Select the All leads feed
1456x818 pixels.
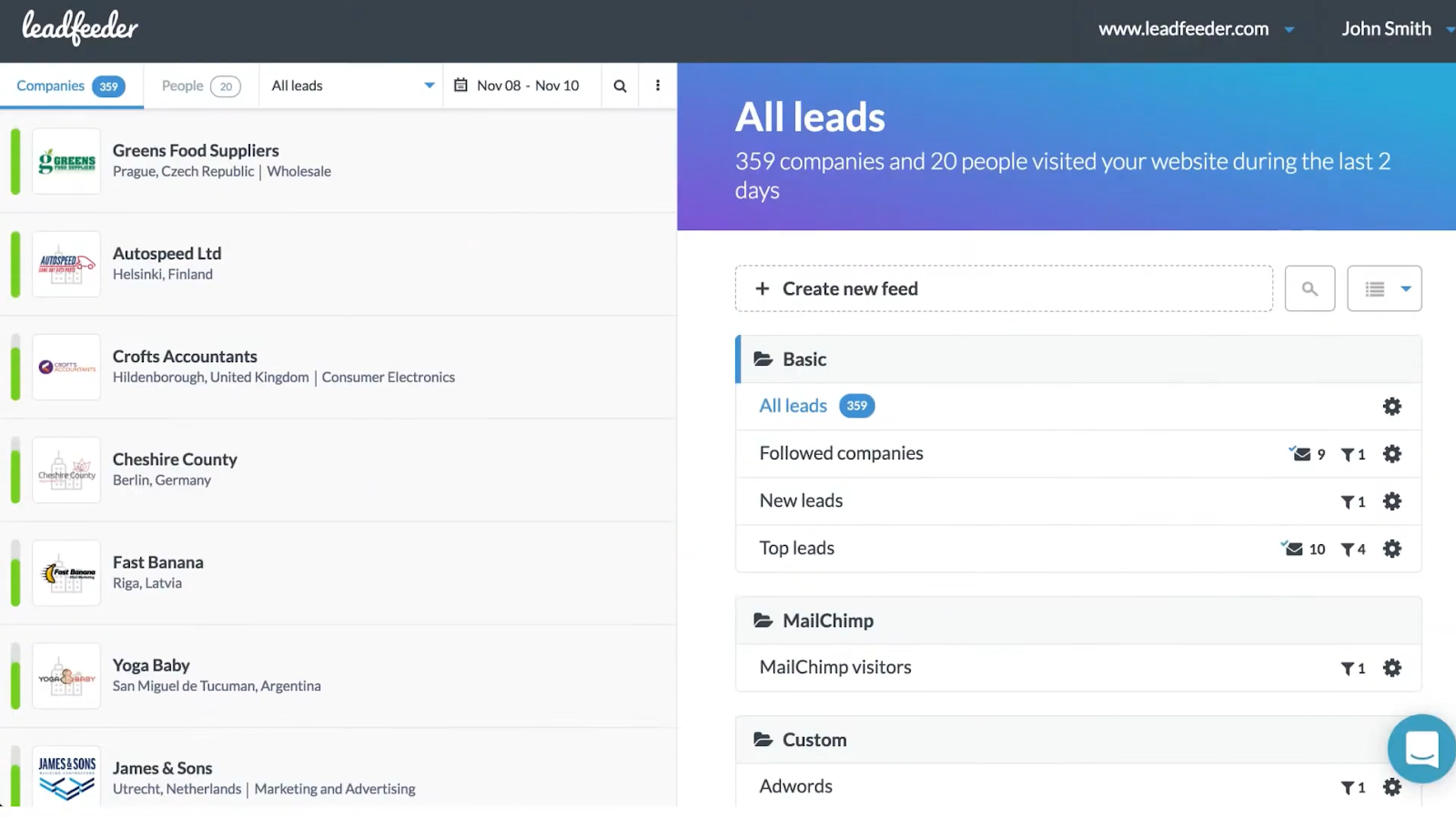(x=794, y=406)
